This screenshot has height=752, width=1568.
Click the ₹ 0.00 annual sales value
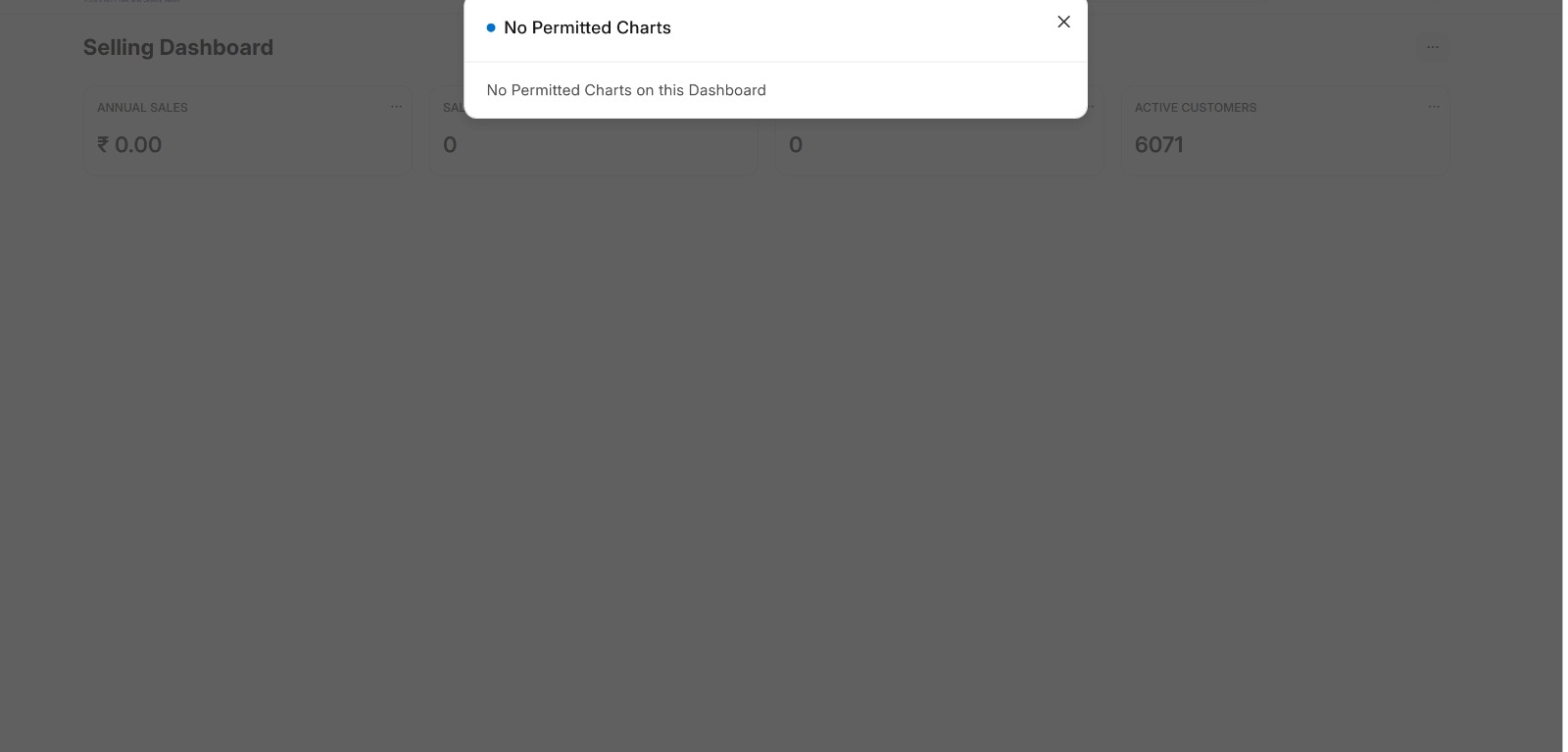(129, 145)
